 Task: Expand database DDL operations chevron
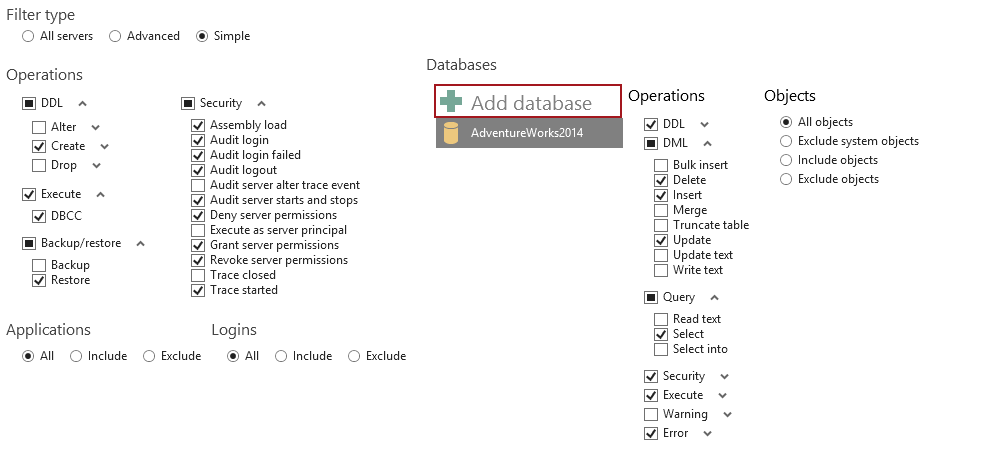(704, 125)
